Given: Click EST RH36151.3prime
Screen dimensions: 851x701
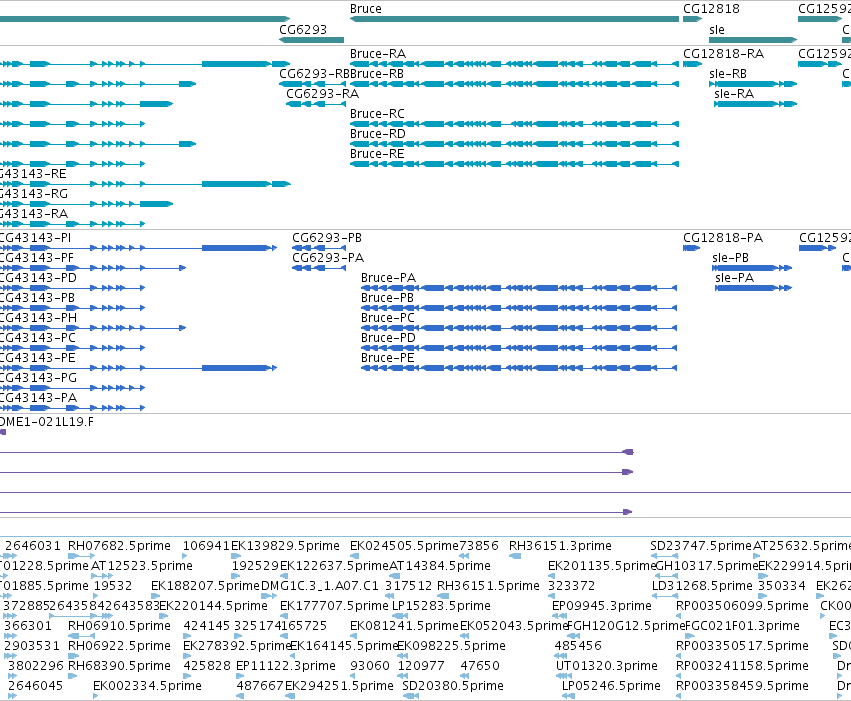Looking at the screenshot, I should coord(560,546).
